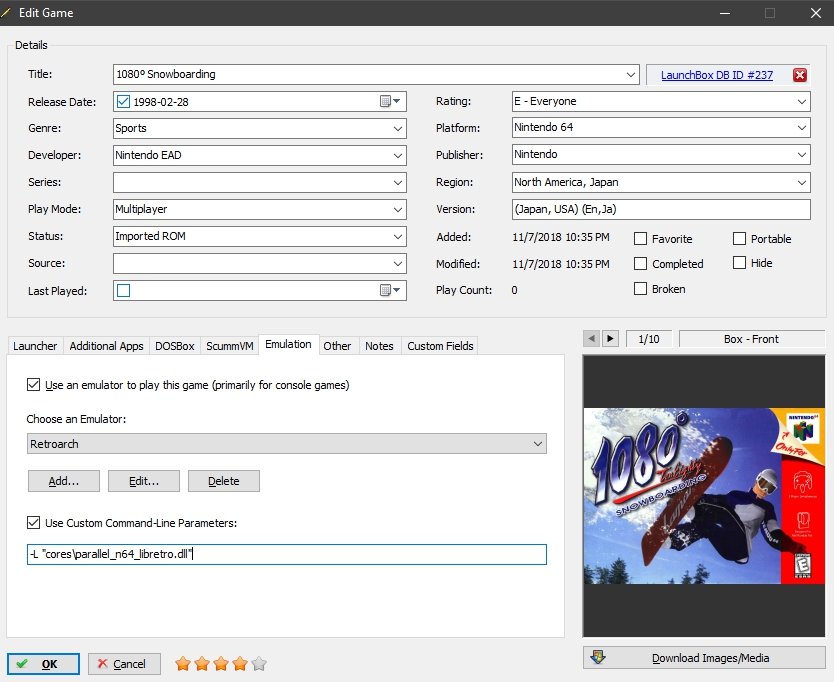Tick the Completed checkbox
The height and width of the screenshot is (682, 834).
(640, 263)
